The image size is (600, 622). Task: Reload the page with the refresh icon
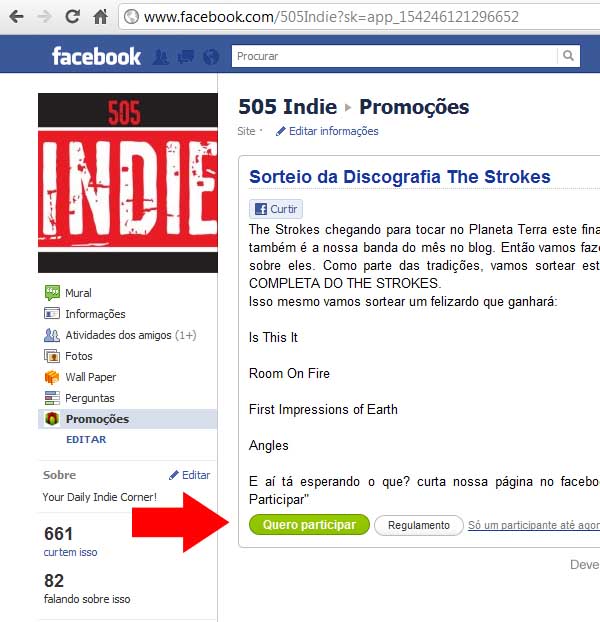(x=73, y=16)
